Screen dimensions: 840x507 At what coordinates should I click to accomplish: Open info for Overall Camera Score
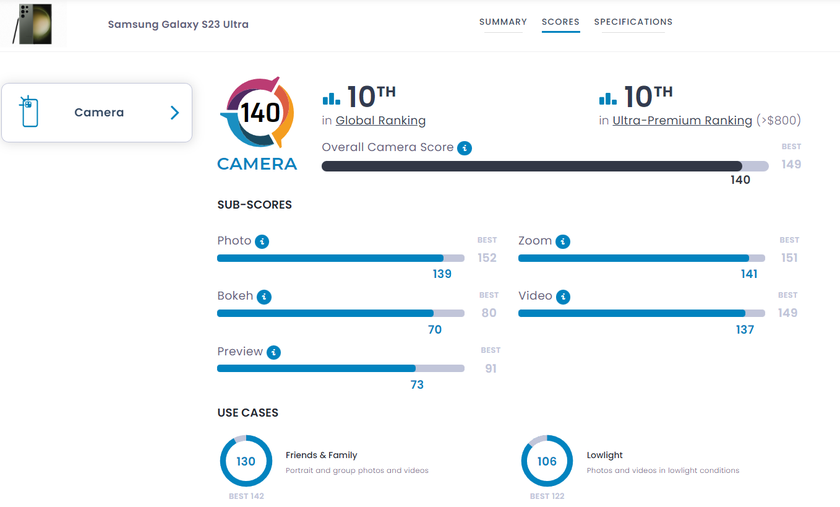(x=464, y=148)
